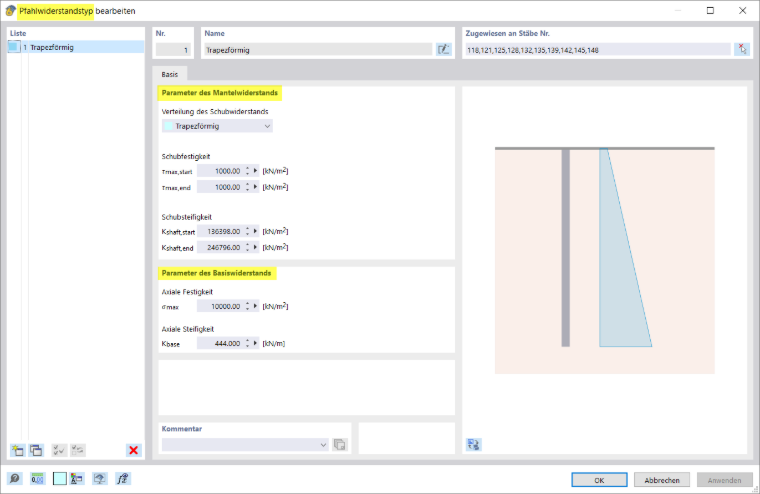Open arrow menu next to Kshaft,start value
This screenshot has width=760, height=494.
[255, 231]
